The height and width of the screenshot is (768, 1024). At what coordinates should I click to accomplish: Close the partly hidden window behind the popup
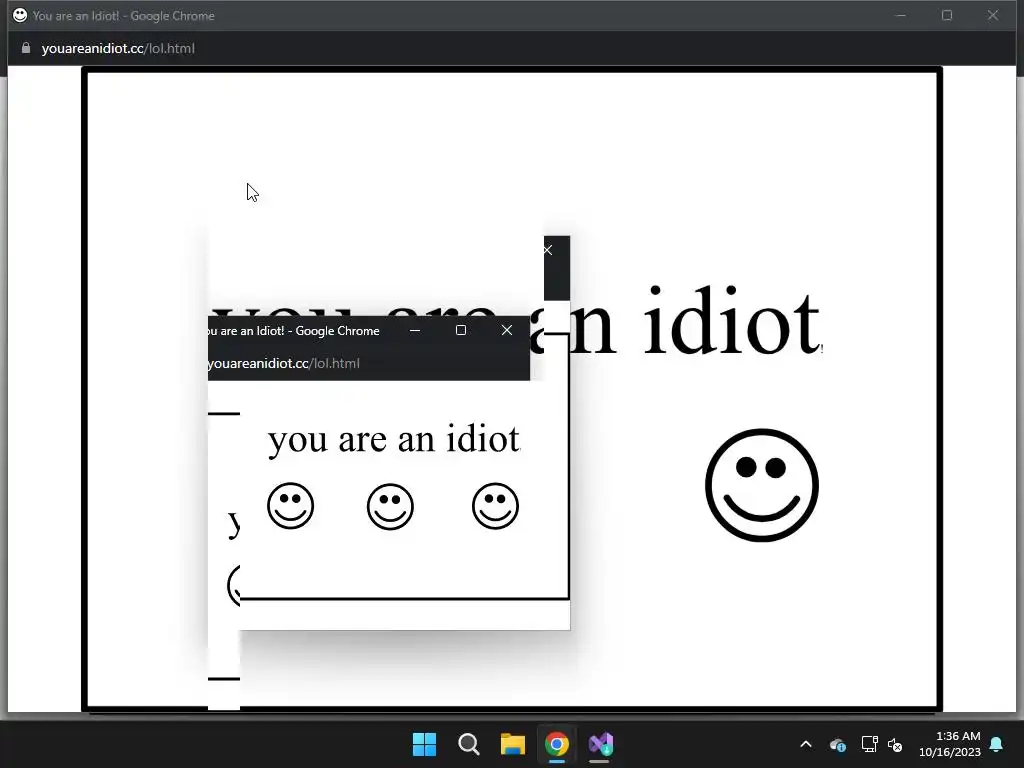[548, 250]
